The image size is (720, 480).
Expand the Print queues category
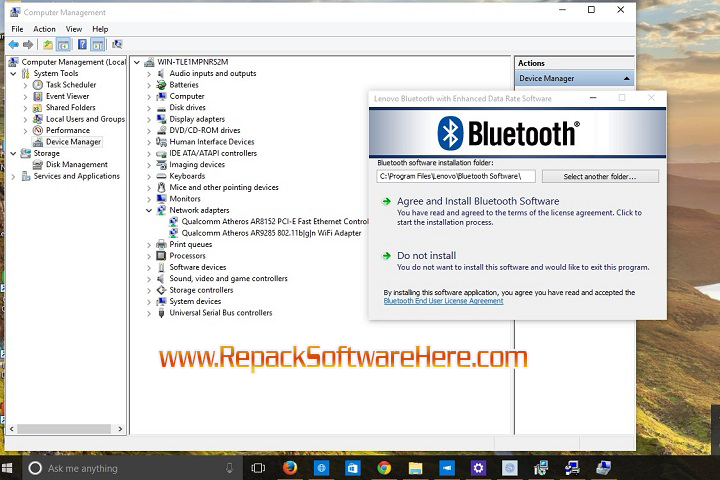[149, 245]
